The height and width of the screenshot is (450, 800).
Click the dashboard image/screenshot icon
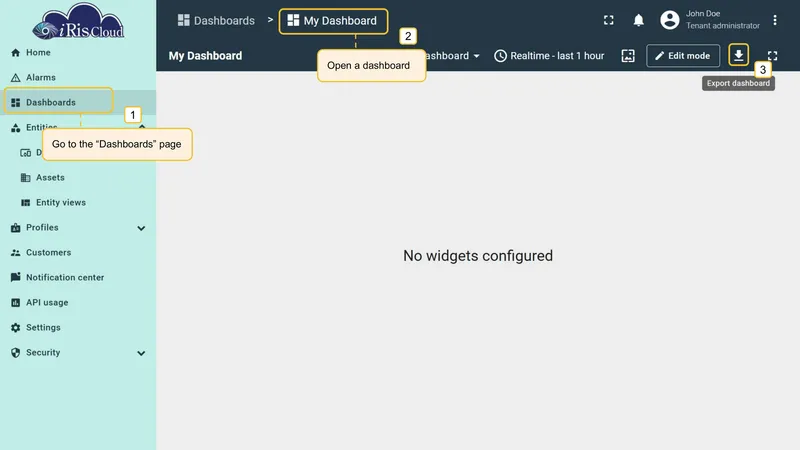[628, 56]
